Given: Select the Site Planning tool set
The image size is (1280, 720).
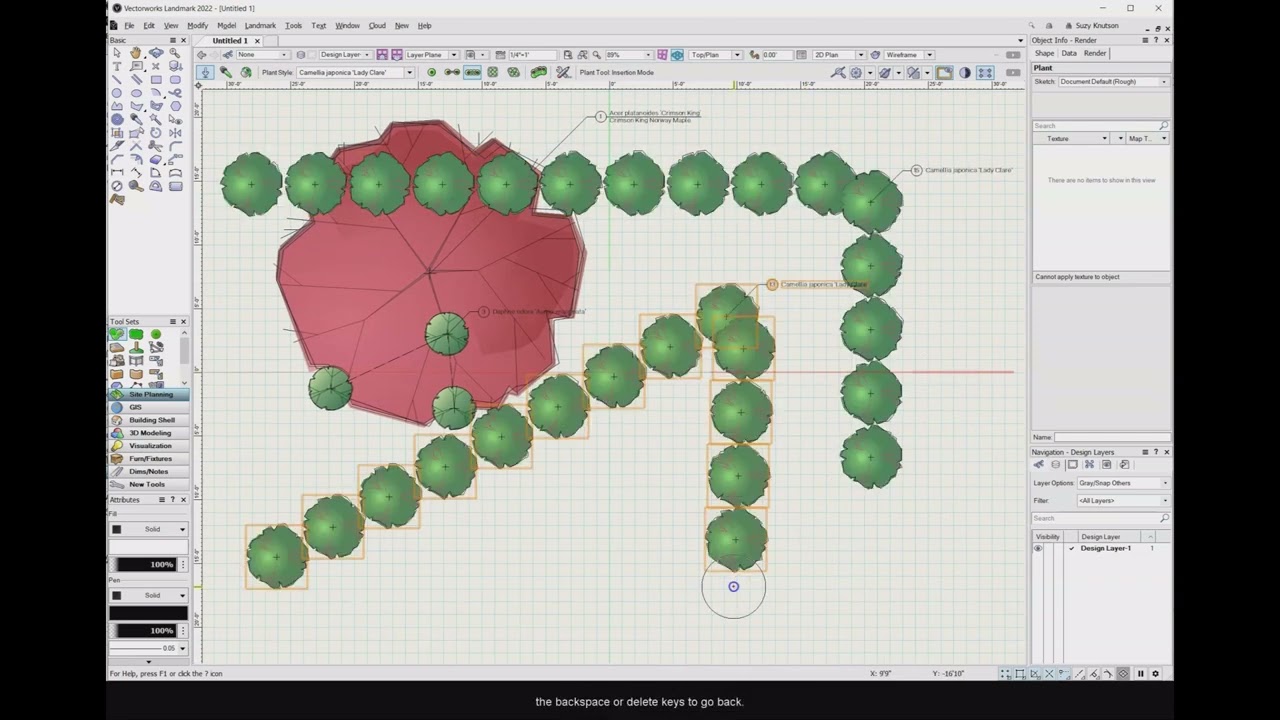Looking at the screenshot, I should [148, 394].
